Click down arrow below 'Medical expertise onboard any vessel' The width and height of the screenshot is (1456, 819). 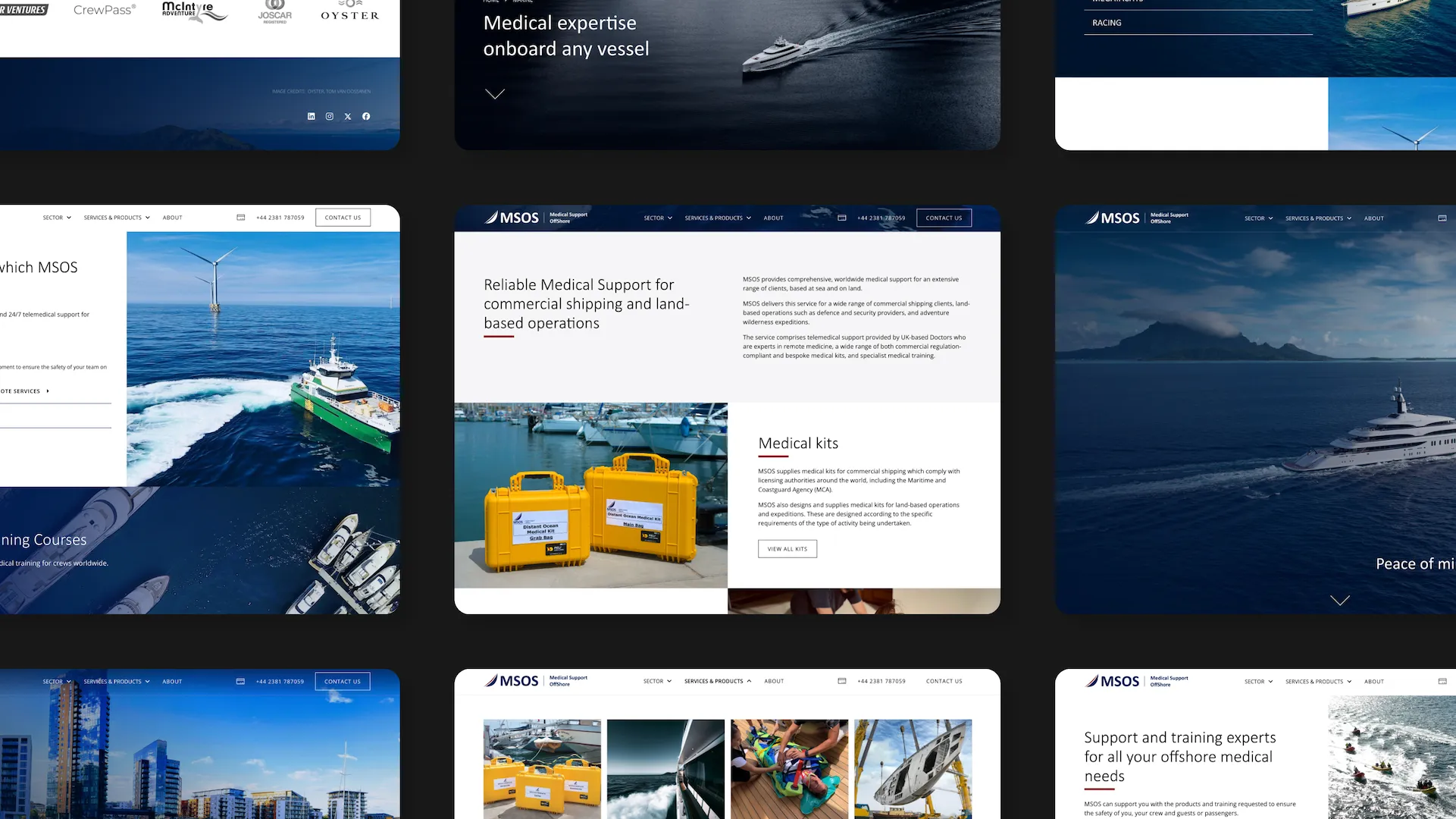(x=495, y=94)
